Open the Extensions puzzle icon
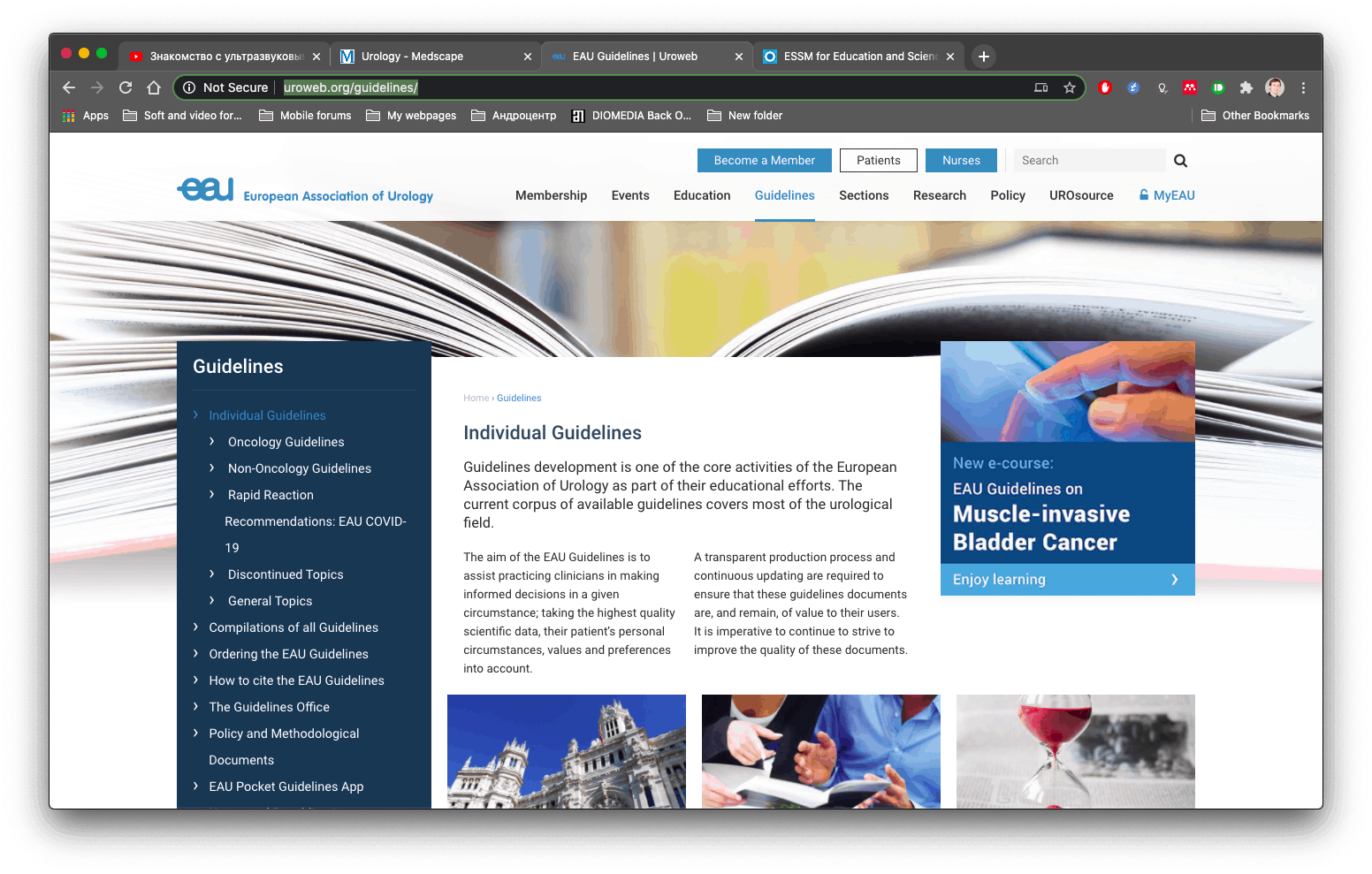 [1246, 87]
